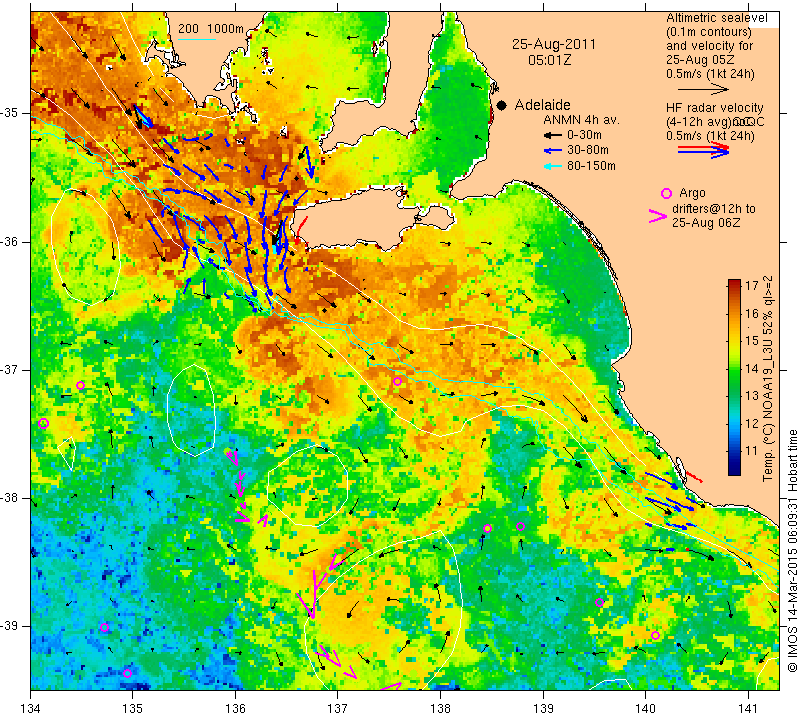Click the '13' color bar tick label
The width and height of the screenshot is (800, 720).
click(752, 396)
